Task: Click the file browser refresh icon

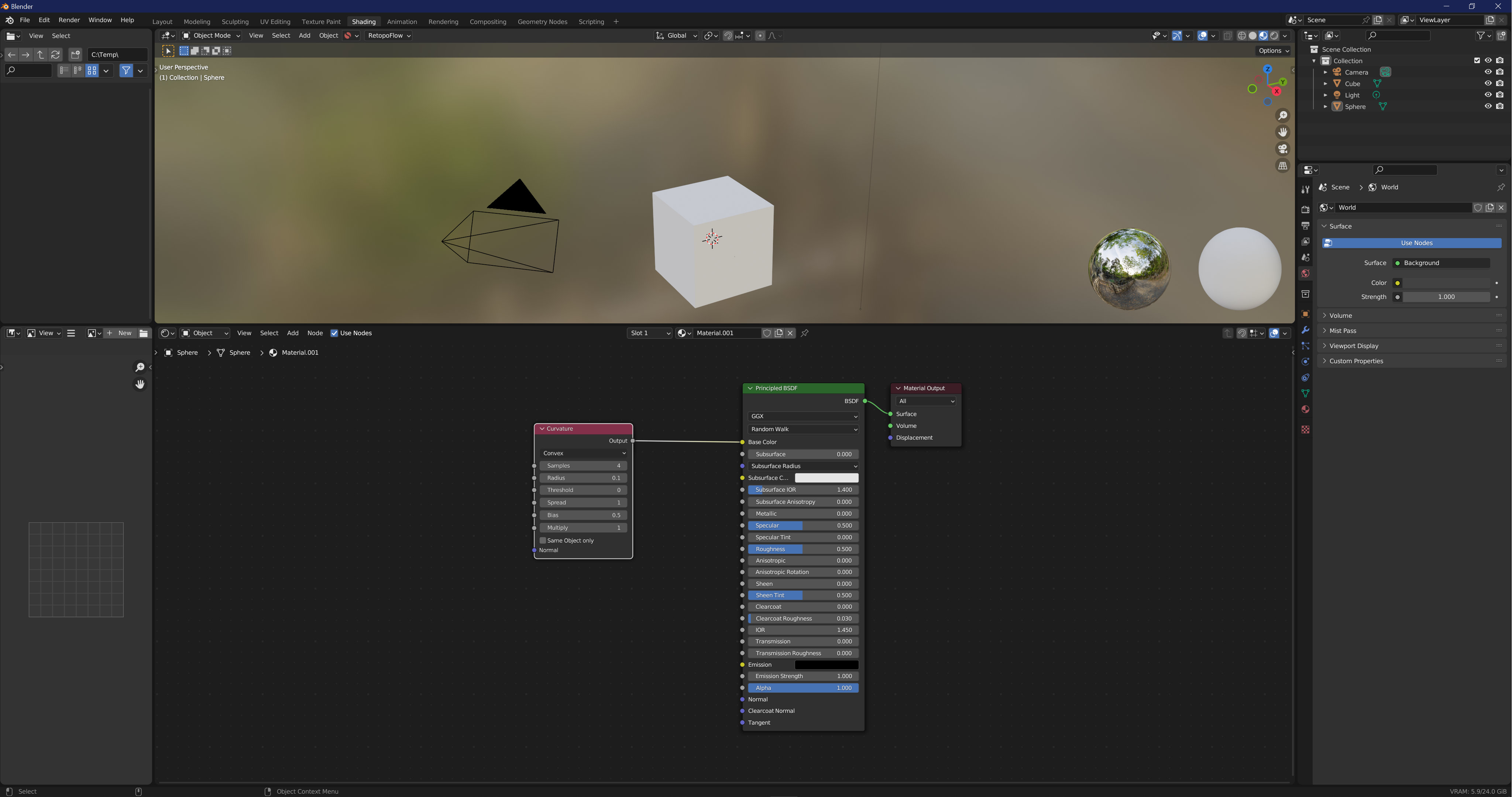Action: 55,55
